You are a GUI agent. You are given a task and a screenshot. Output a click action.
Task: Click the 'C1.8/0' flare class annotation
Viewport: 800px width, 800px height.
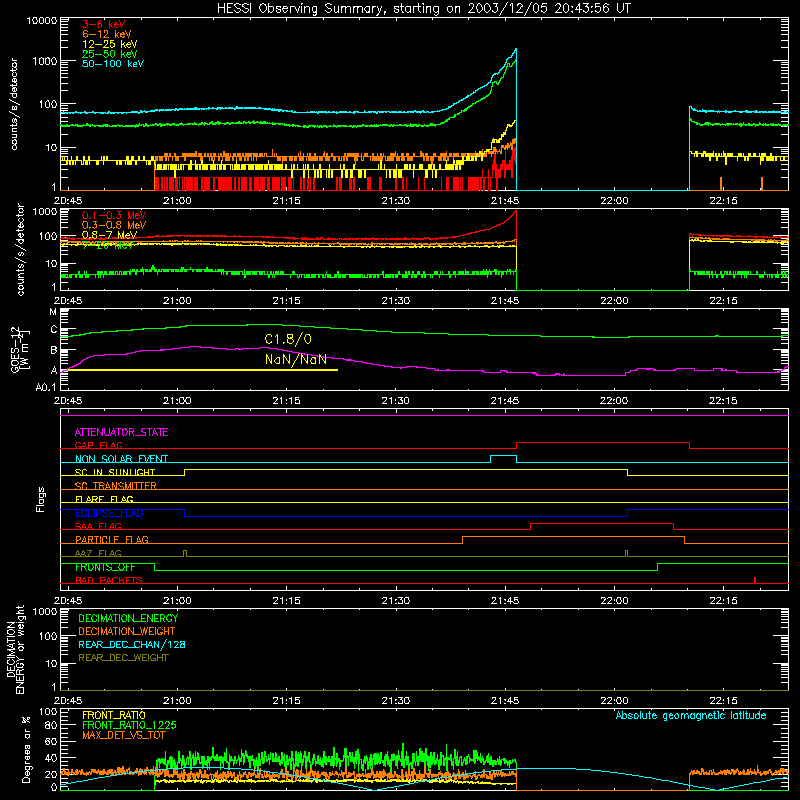click(288, 339)
